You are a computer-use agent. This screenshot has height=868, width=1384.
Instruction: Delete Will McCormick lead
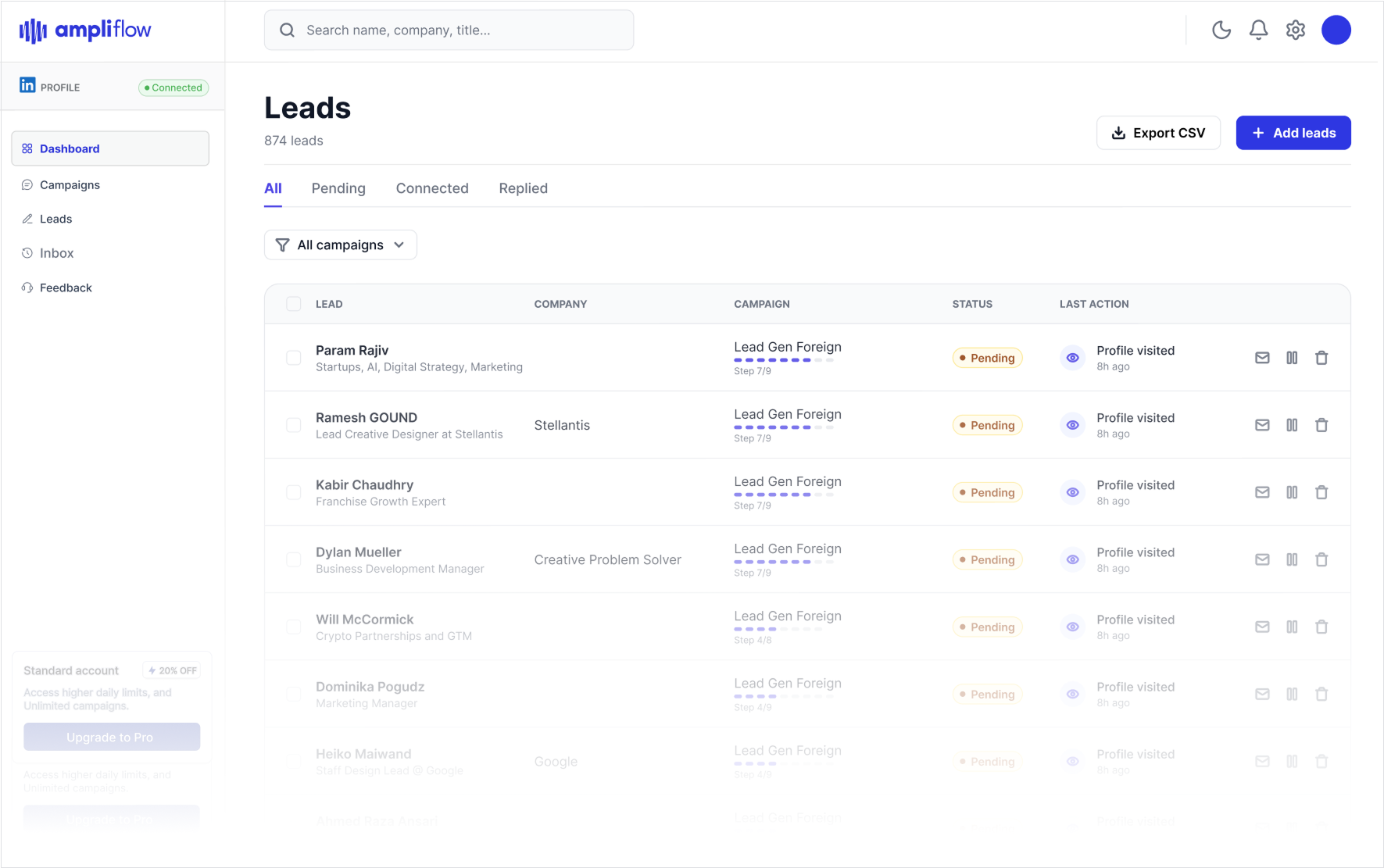pos(1321,627)
